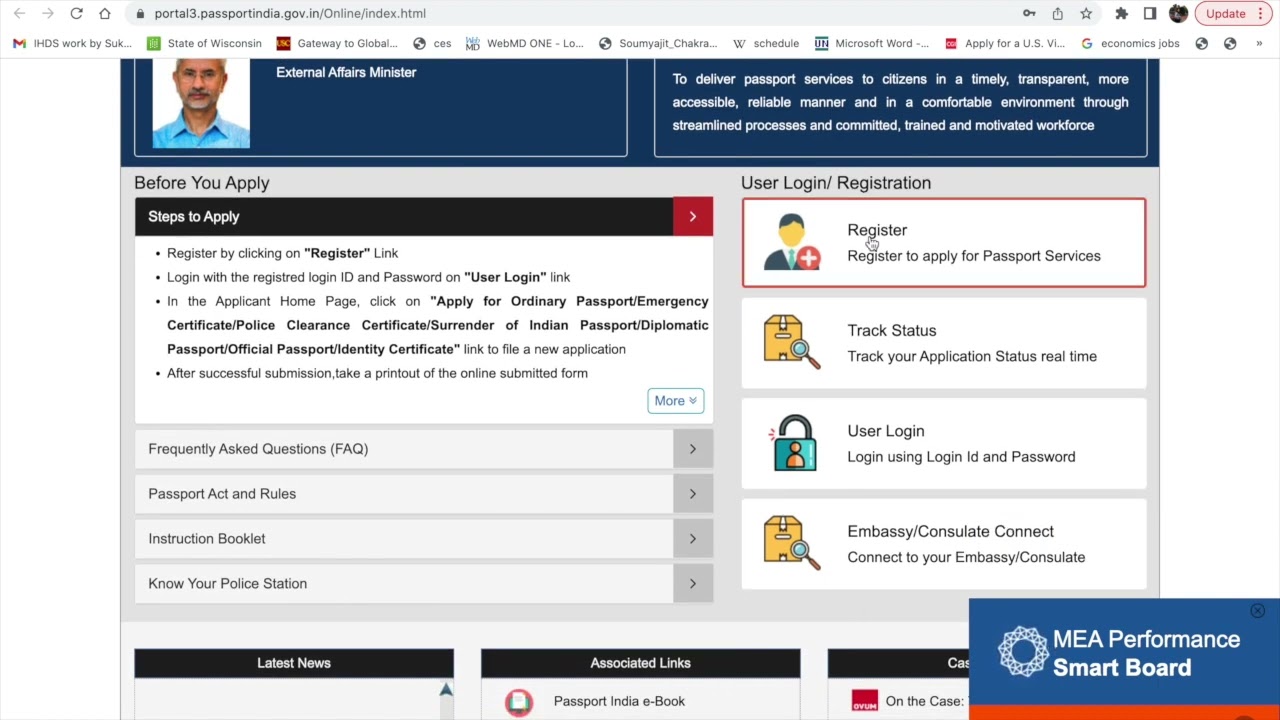The image size is (1280, 720).
Task: Click the saved passwords key icon
Action: [1029, 13]
